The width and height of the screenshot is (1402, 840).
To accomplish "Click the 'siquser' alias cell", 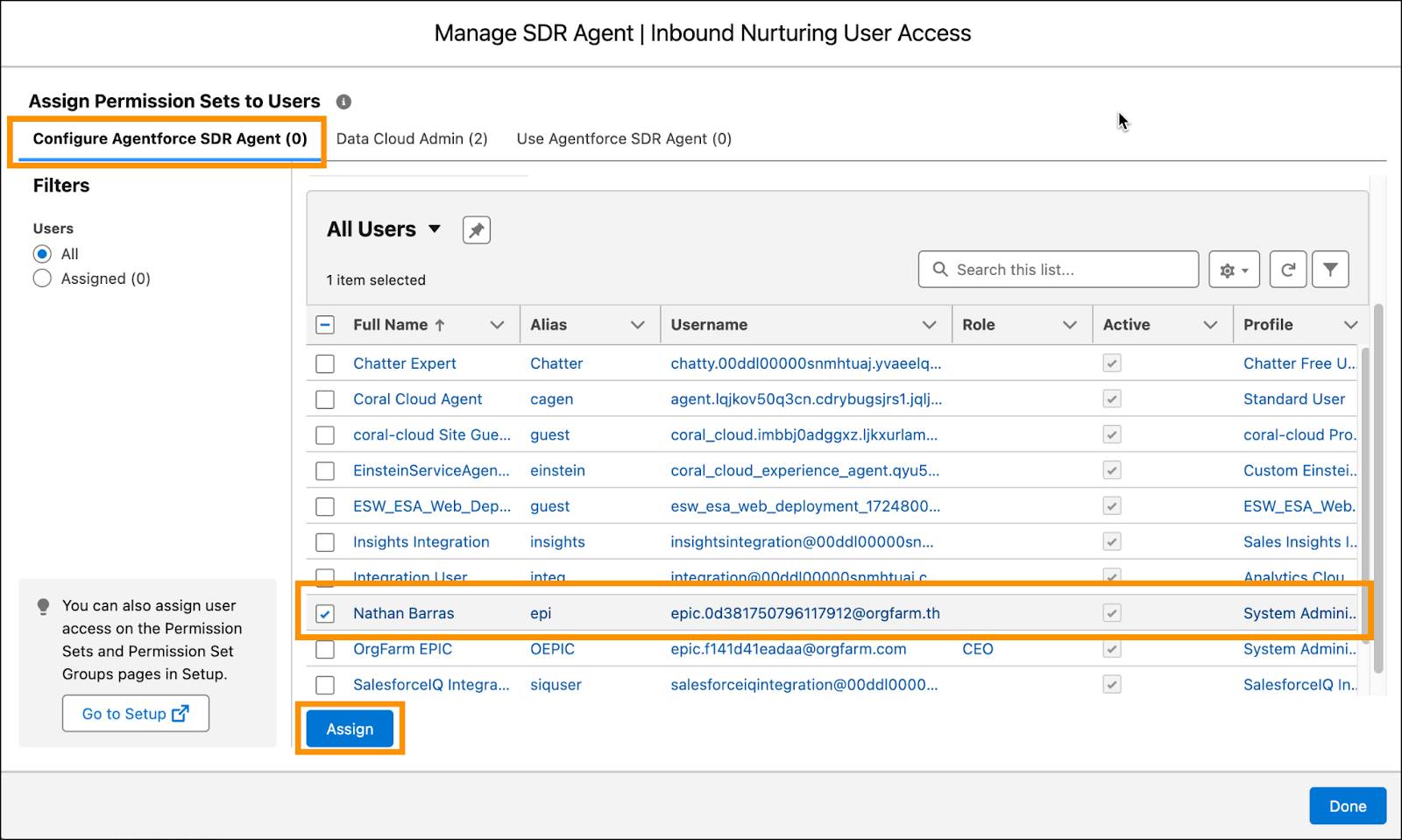I will [x=556, y=685].
